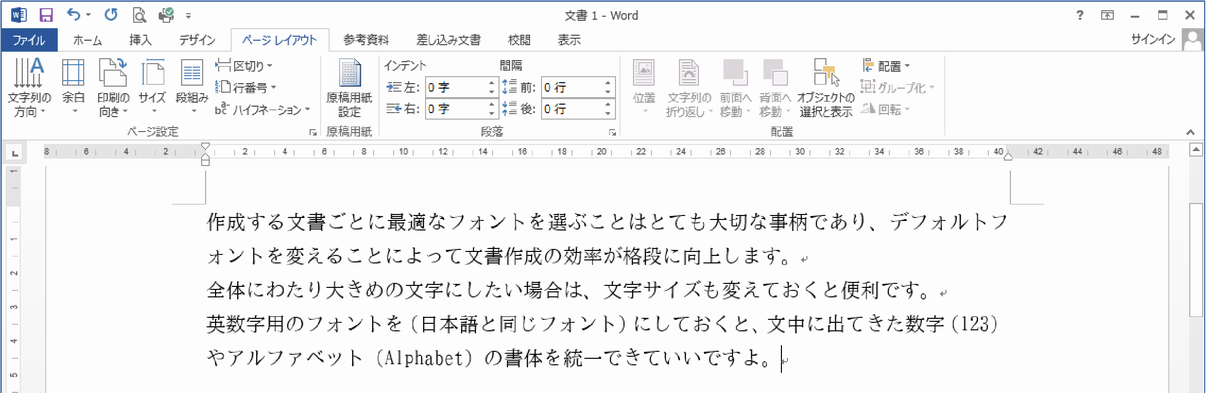Switch to the ホーム tab
The width and height of the screenshot is (1206, 393).
88,40
